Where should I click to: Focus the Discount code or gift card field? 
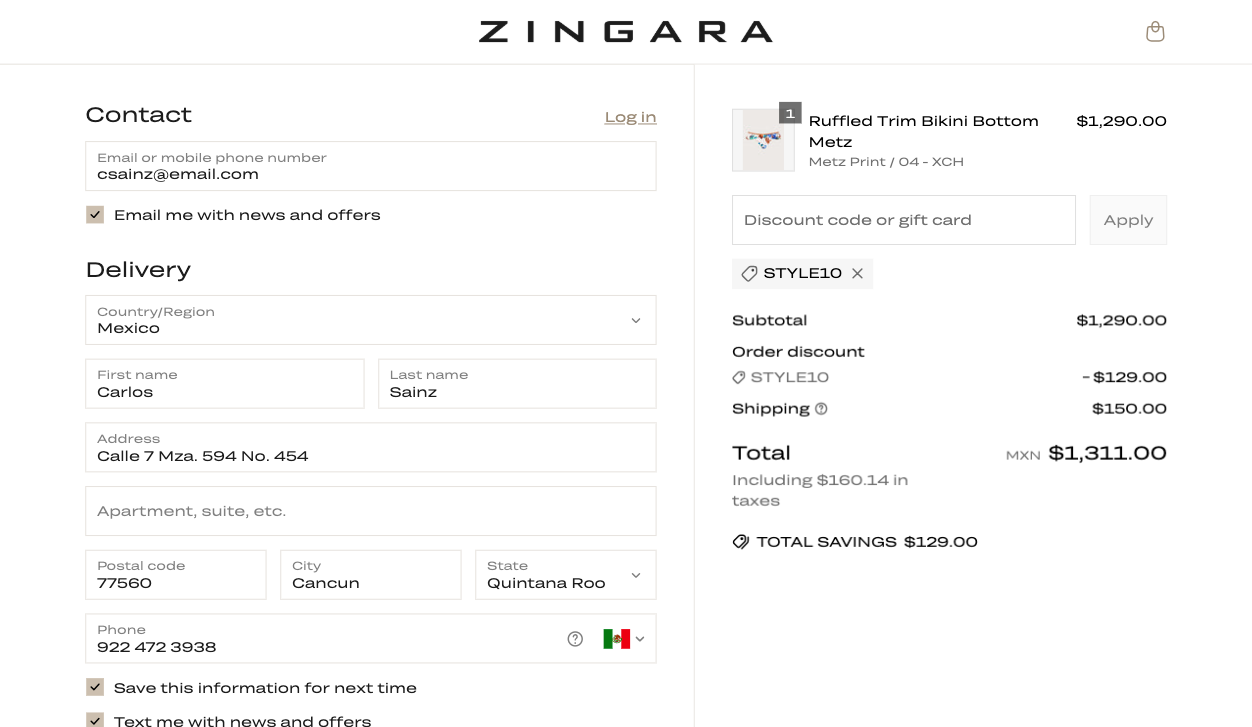click(x=903, y=220)
